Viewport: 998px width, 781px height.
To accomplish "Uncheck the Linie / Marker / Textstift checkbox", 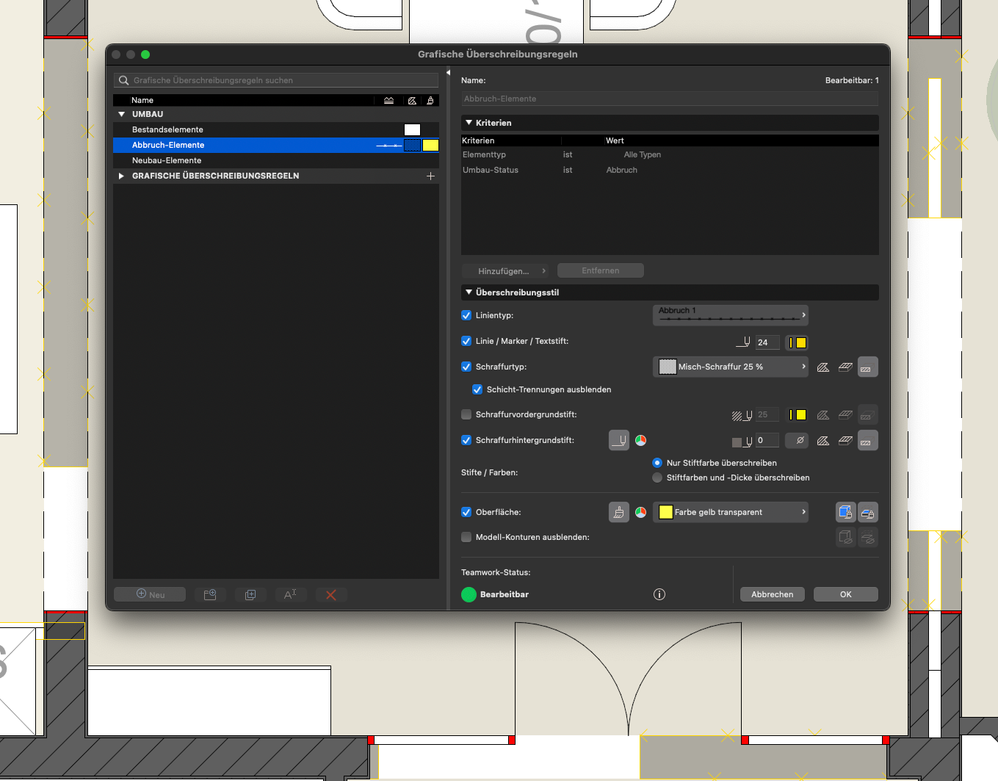I will 466,341.
